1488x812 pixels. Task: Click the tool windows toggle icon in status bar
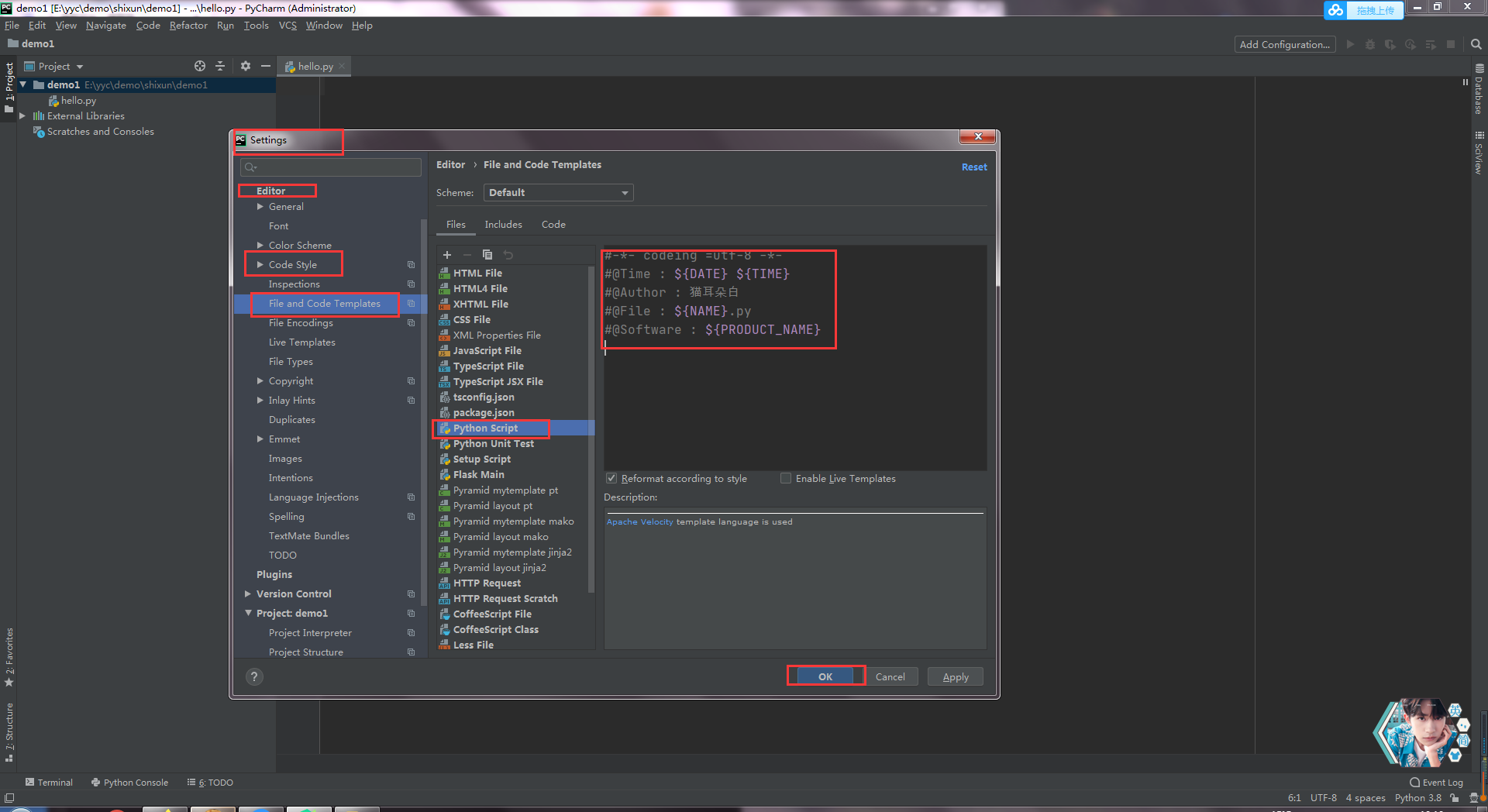(x=9, y=798)
